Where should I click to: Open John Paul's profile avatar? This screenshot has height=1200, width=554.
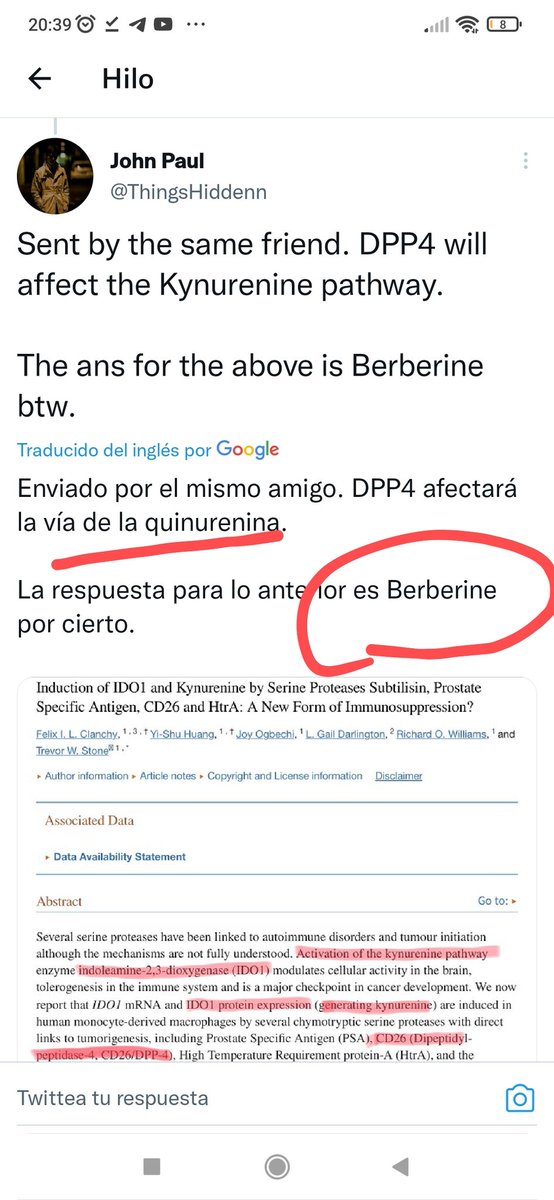point(55,176)
